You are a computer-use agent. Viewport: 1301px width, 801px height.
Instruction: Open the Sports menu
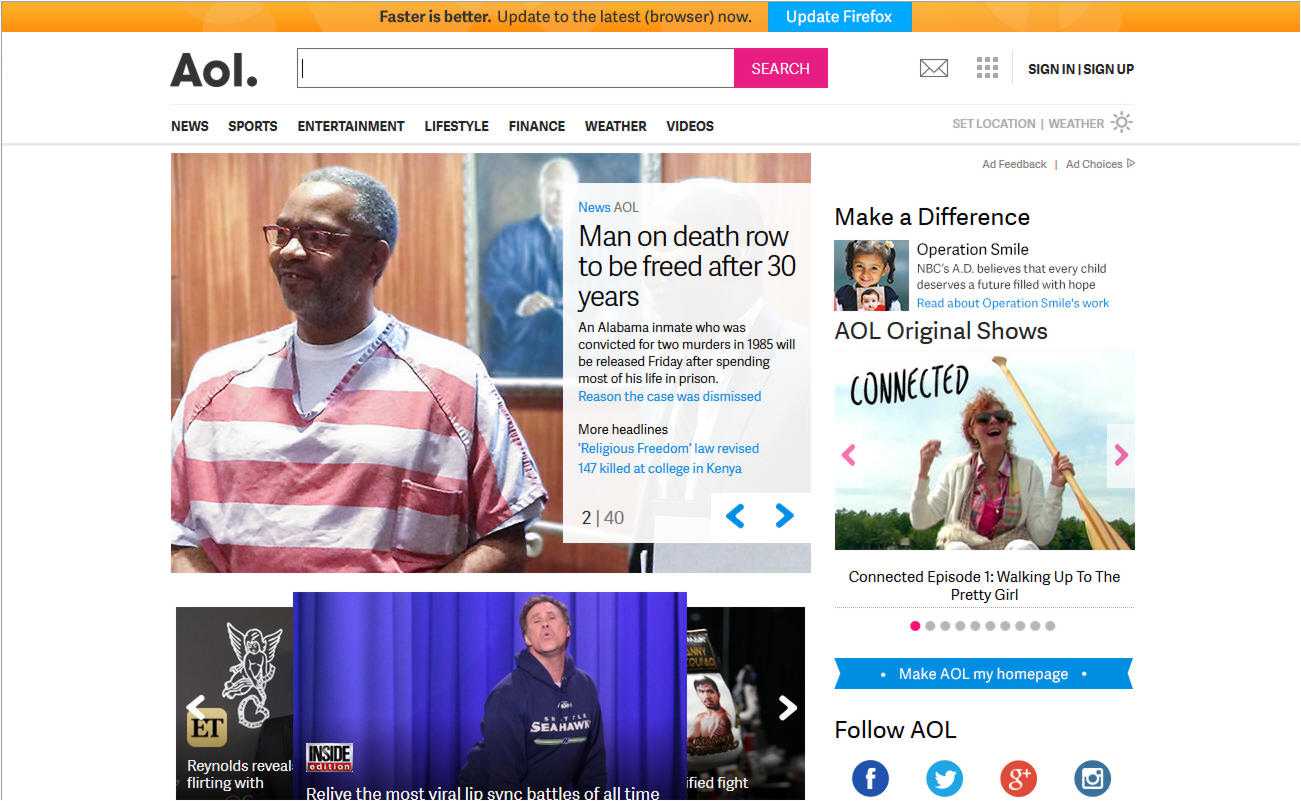253,126
